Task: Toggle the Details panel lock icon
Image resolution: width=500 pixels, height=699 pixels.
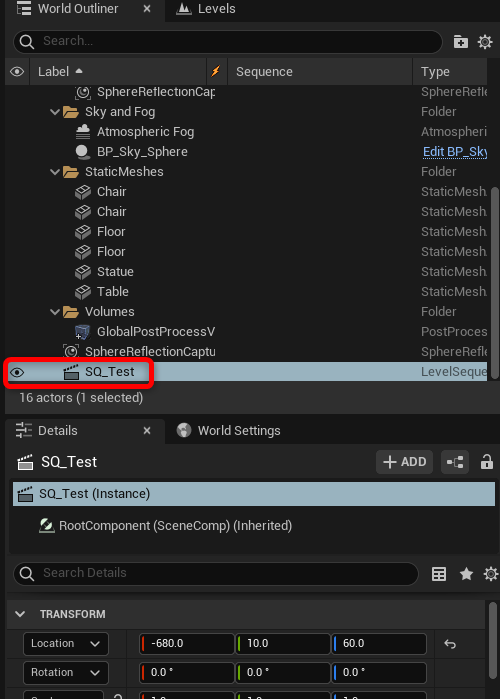Action: point(487,462)
